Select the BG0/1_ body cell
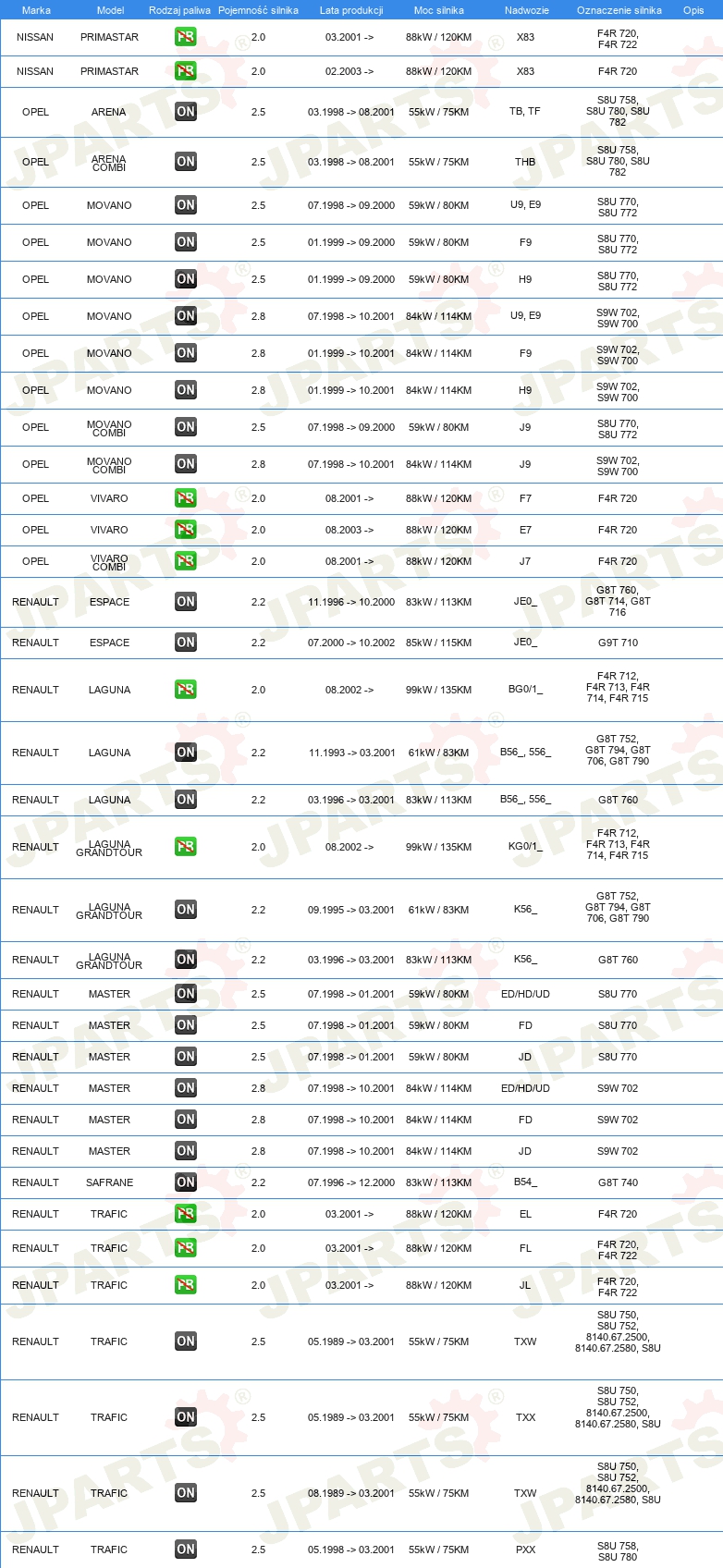The image size is (723, 1568). pyautogui.click(x=525, y=690)
